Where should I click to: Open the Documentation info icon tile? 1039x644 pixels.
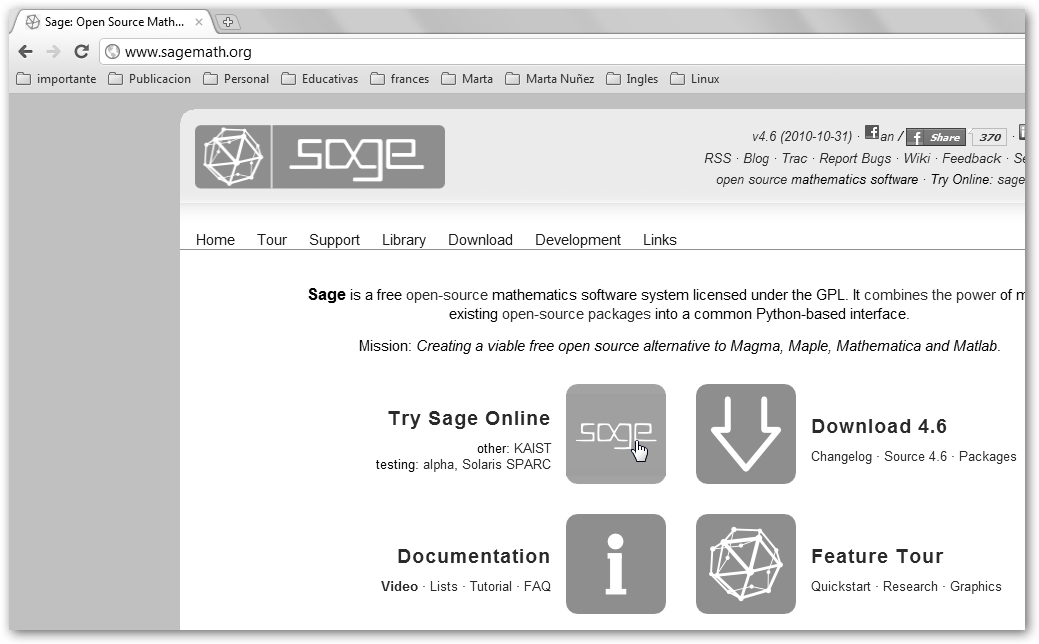tap(615, 564)
